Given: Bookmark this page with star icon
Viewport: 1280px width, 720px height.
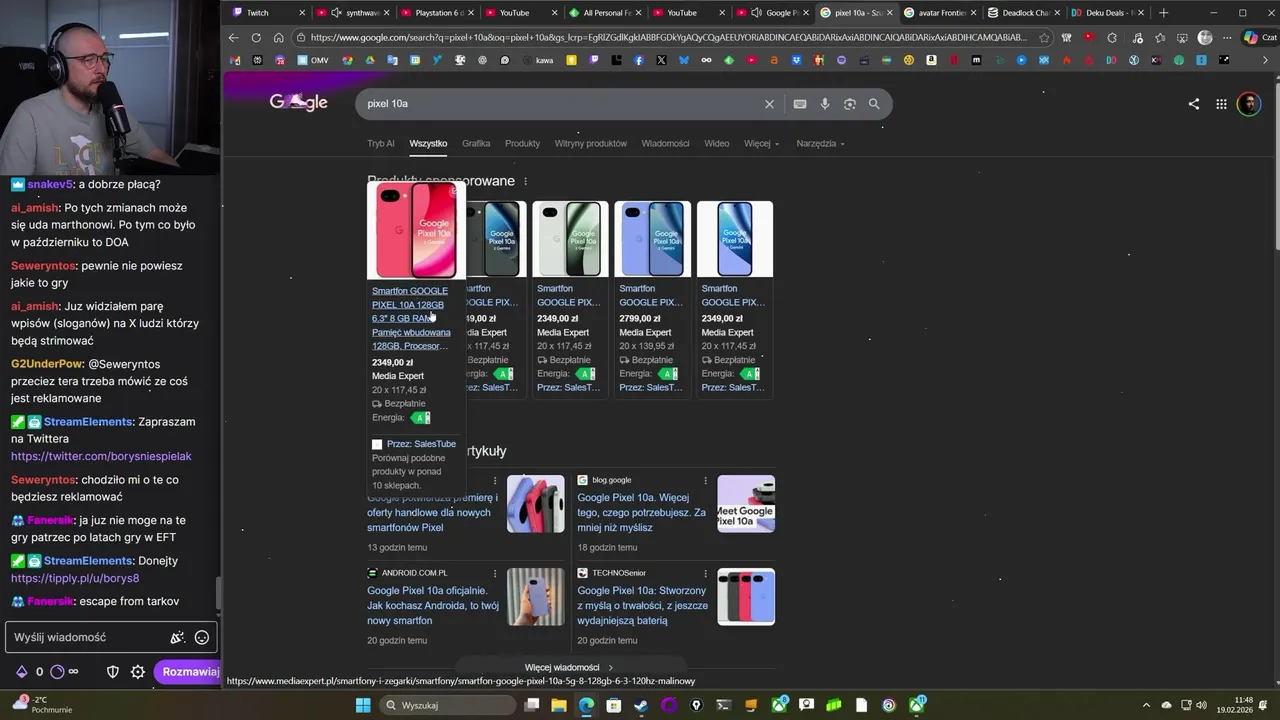Looking at the screenshot, I should 1044,38.
